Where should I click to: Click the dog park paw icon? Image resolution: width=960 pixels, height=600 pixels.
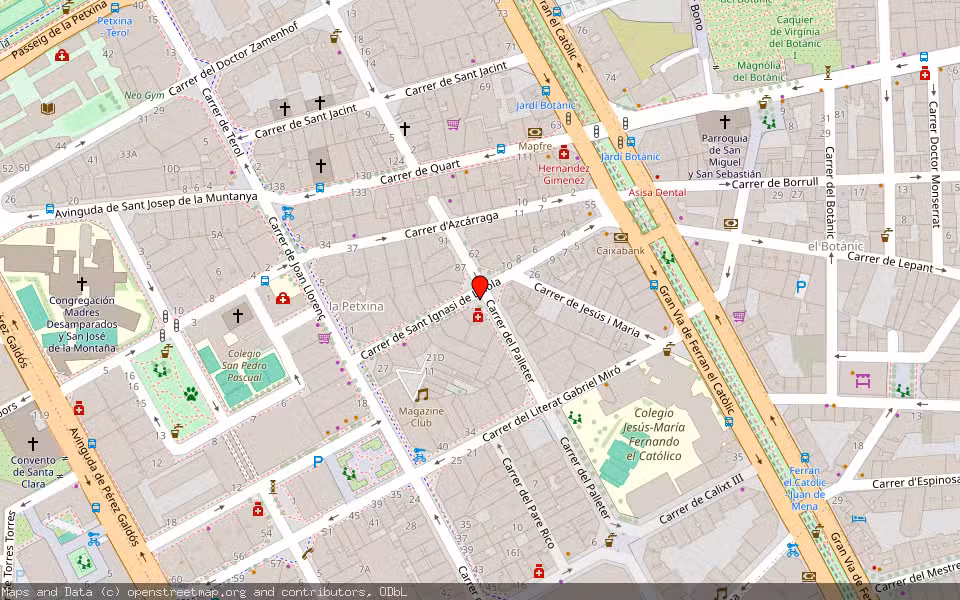pos(190,394)
